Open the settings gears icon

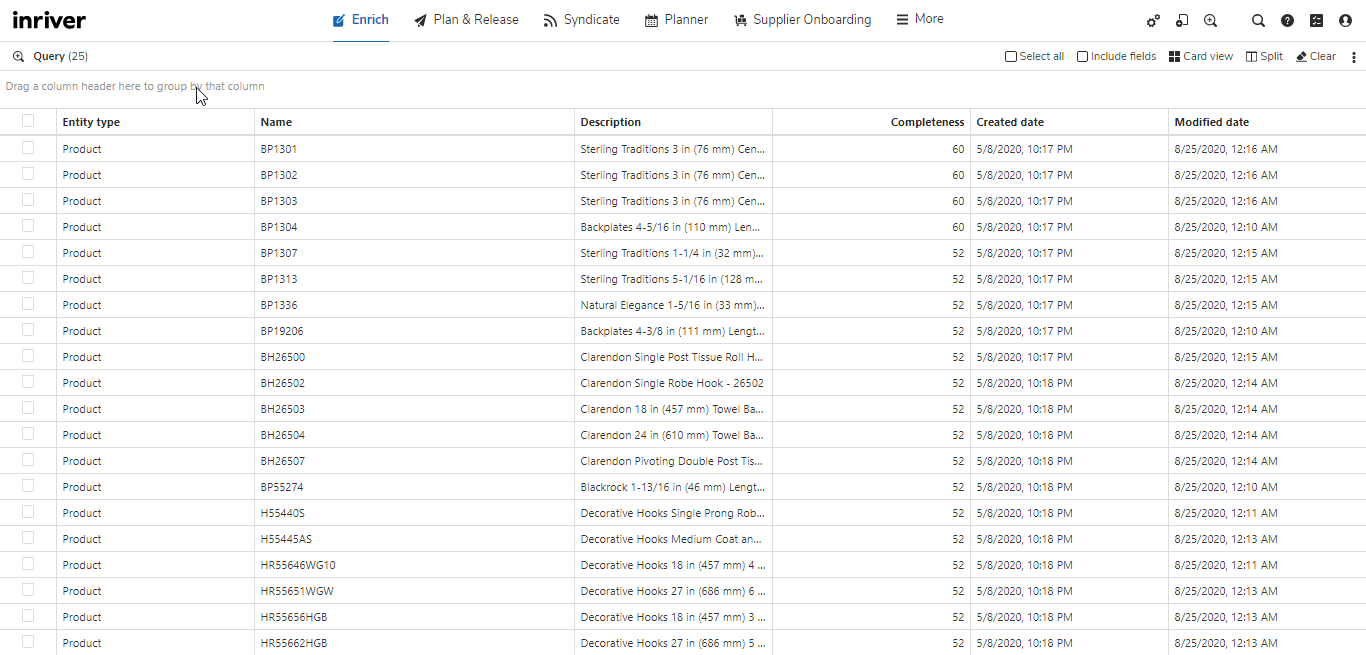click(x=1153, y=20)
